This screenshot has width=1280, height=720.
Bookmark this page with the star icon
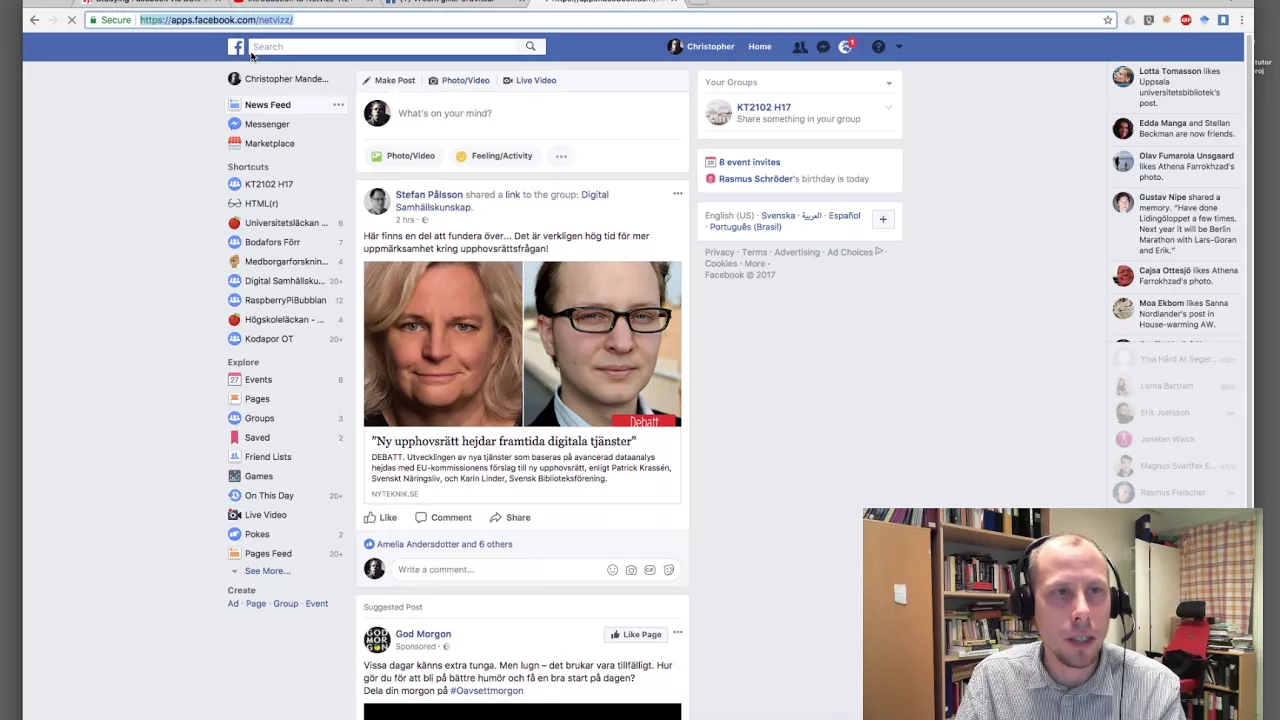[x=1108, y=20]
